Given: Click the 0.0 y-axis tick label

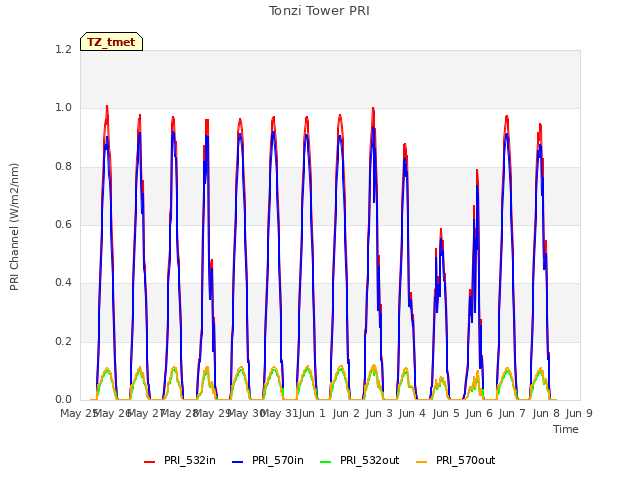Looking at the screenshot, I should point(63,399).
